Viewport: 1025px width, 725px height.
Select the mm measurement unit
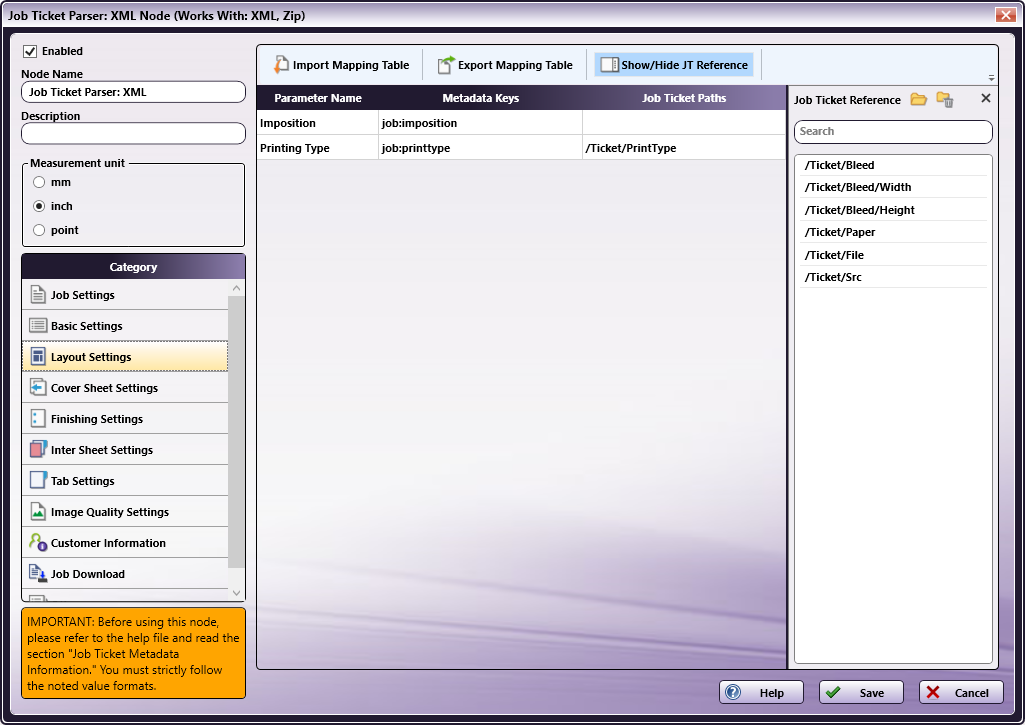click(x=39, y=182)
